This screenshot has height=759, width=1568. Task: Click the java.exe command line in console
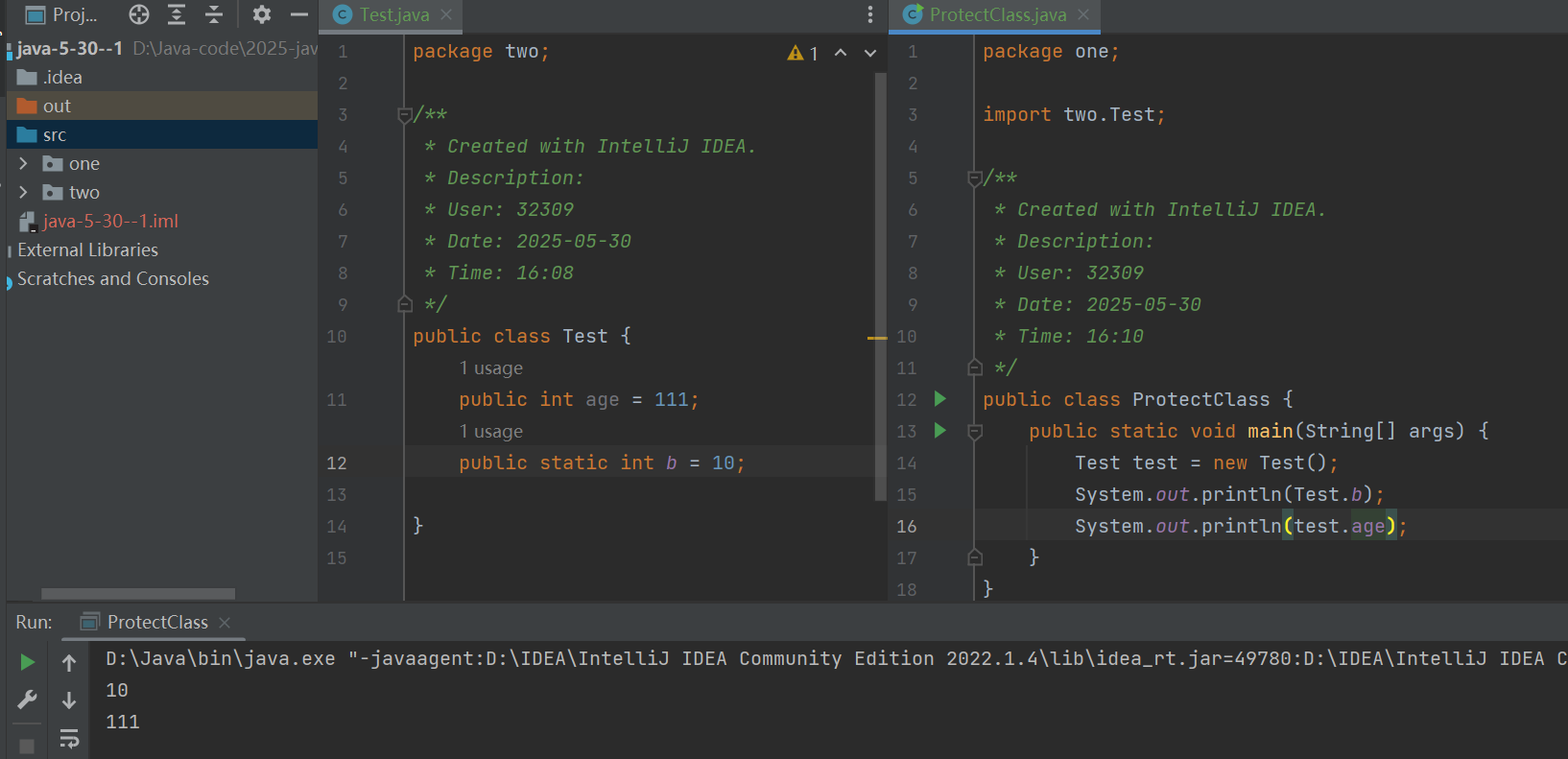point(836,659)
